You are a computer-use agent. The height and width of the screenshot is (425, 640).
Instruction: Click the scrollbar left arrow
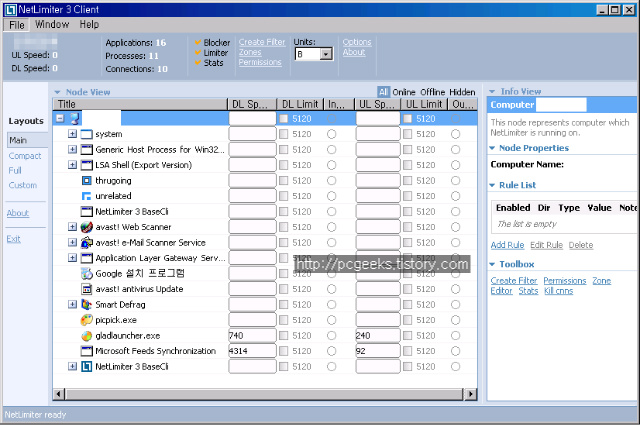pos(59,394)
